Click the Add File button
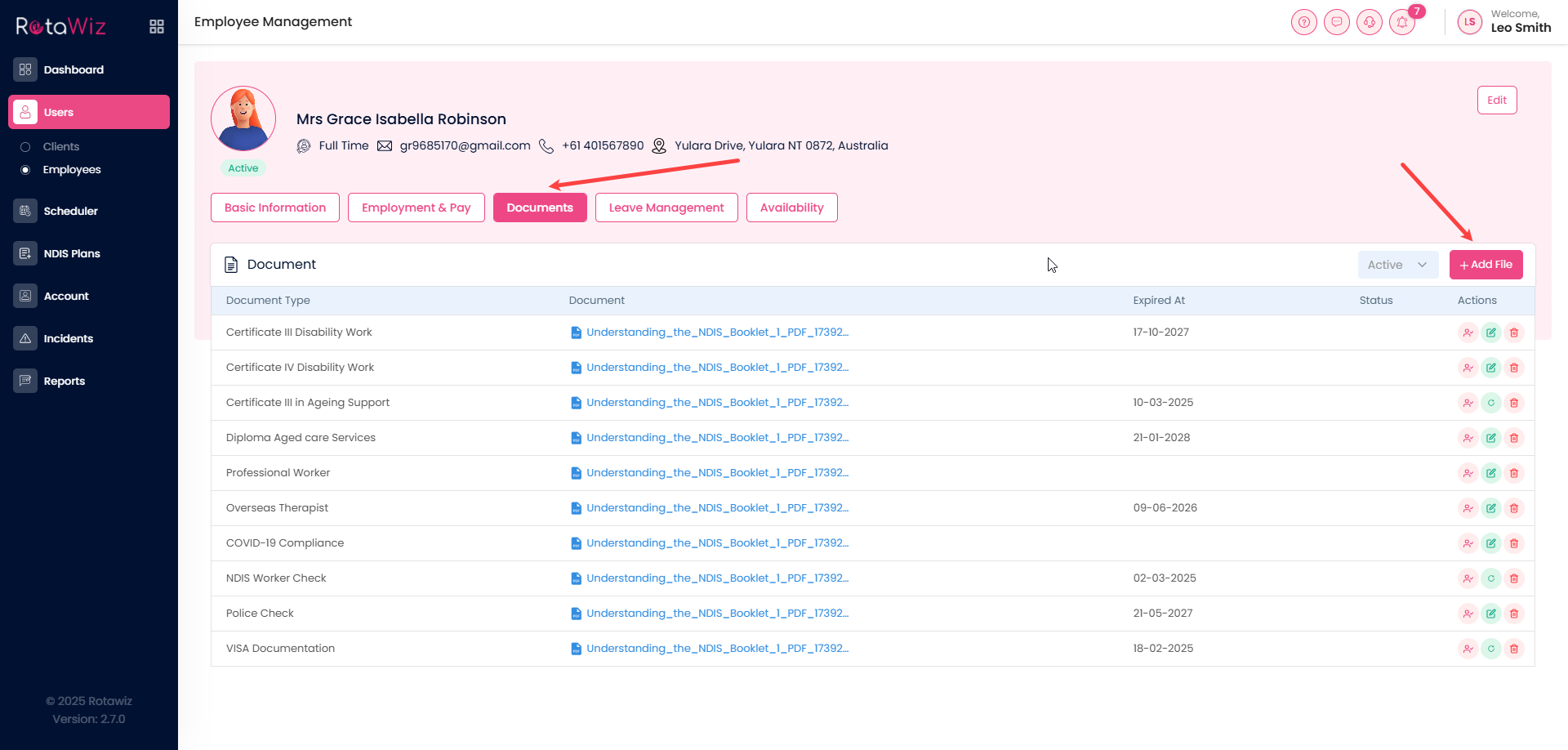1568x750 pixels. pos(1486,265)
